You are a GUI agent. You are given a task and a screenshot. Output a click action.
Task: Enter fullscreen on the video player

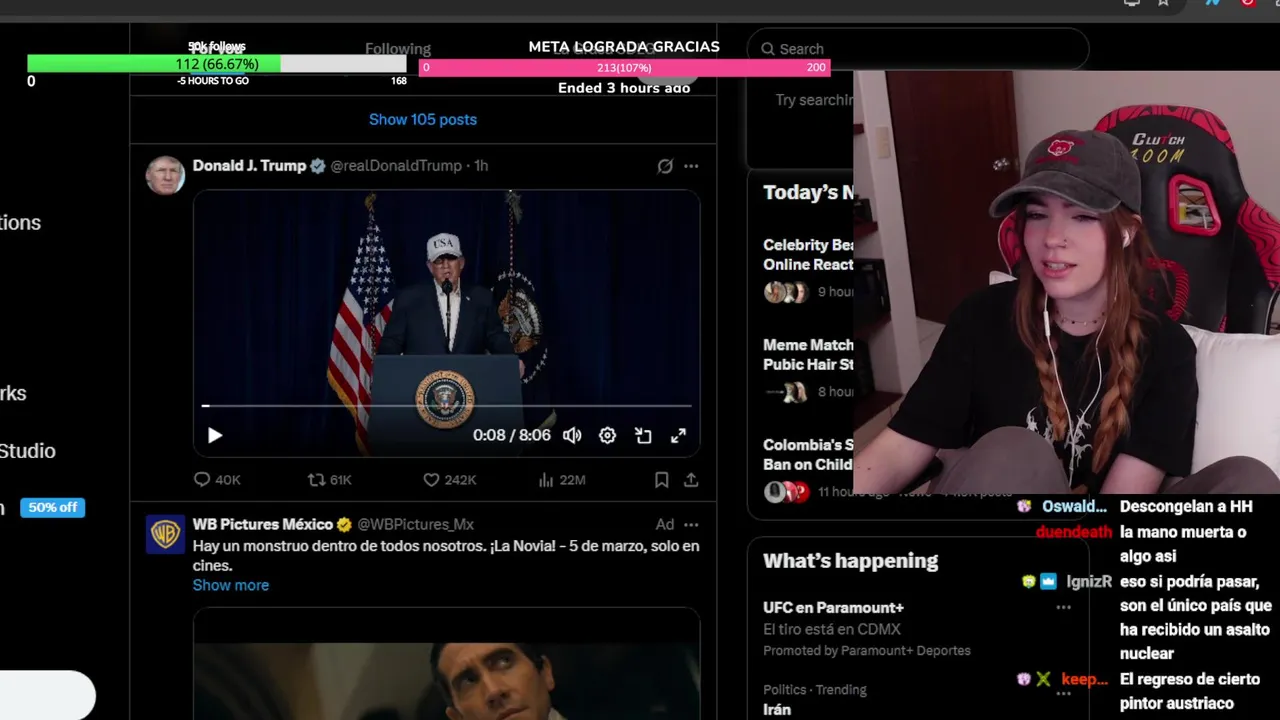[678, 436]
